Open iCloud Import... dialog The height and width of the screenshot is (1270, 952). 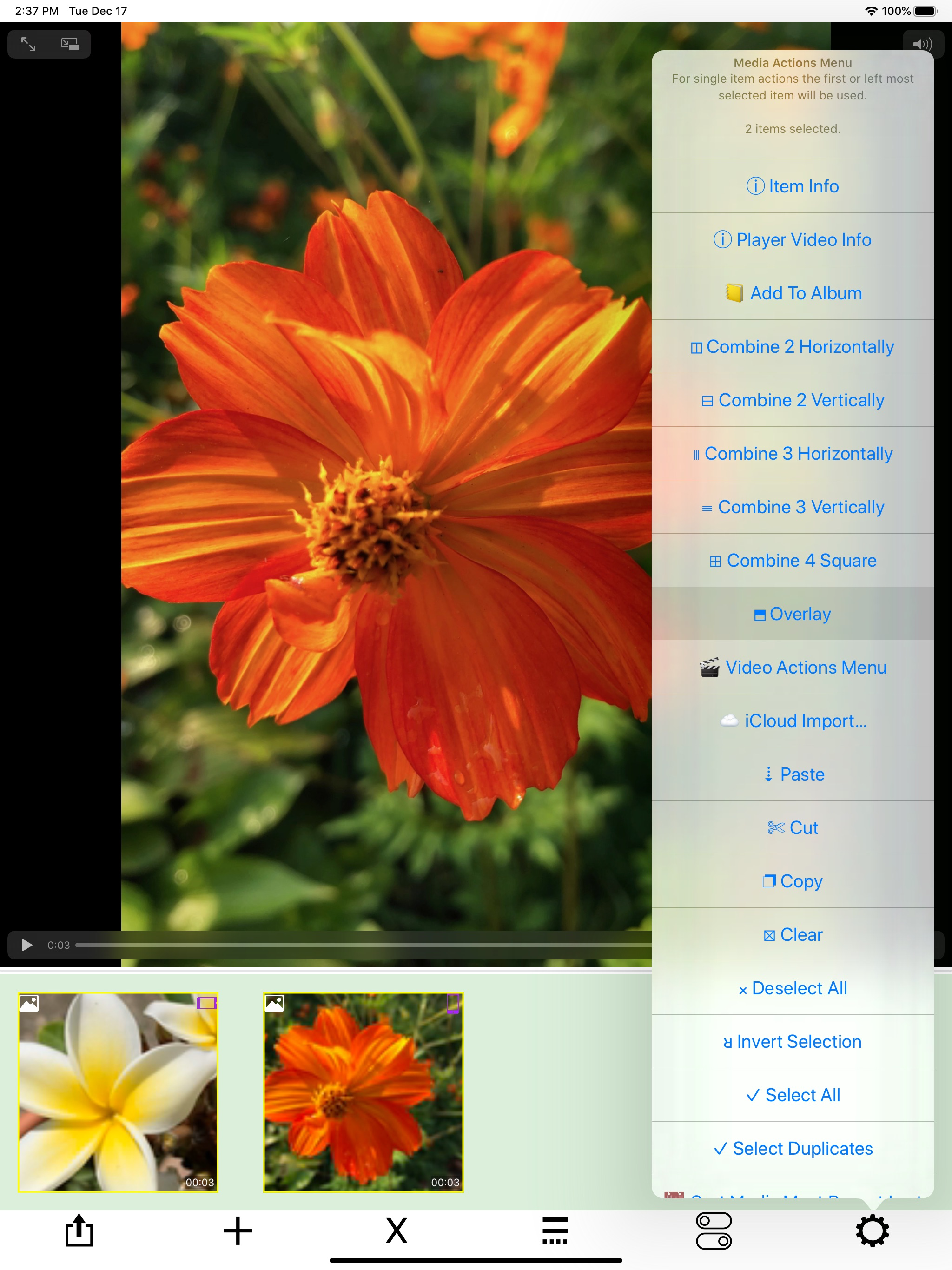click(x=793, y=721)
